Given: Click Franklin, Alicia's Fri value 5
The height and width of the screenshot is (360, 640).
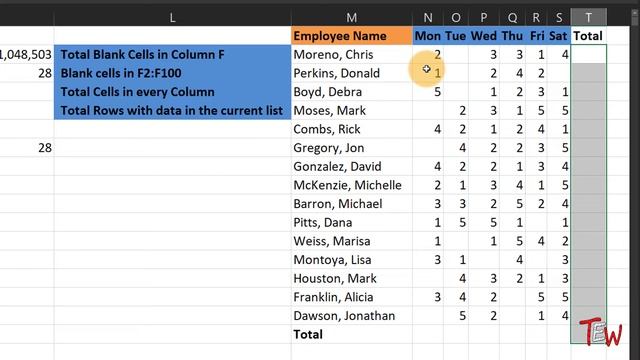Looking at the screenshot, I should (x=536, y=297).
